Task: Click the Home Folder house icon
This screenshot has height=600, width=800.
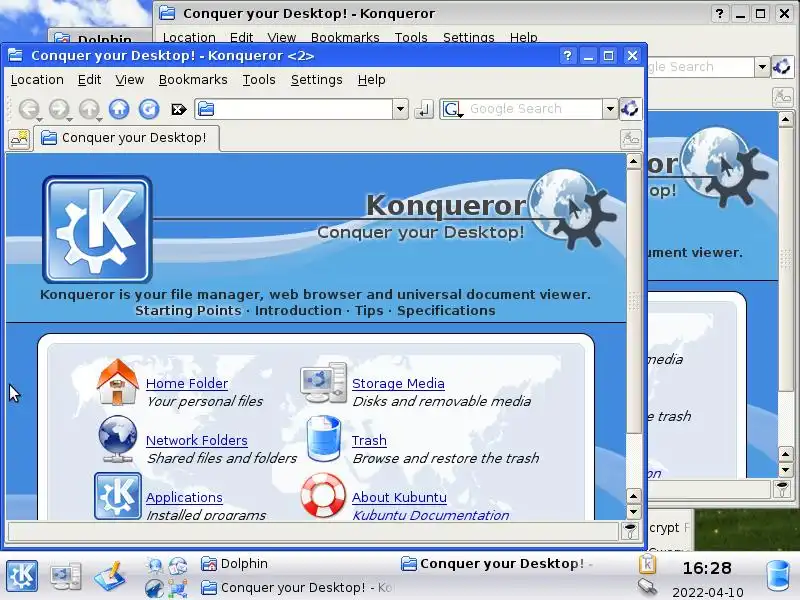Action: point(118,382)
